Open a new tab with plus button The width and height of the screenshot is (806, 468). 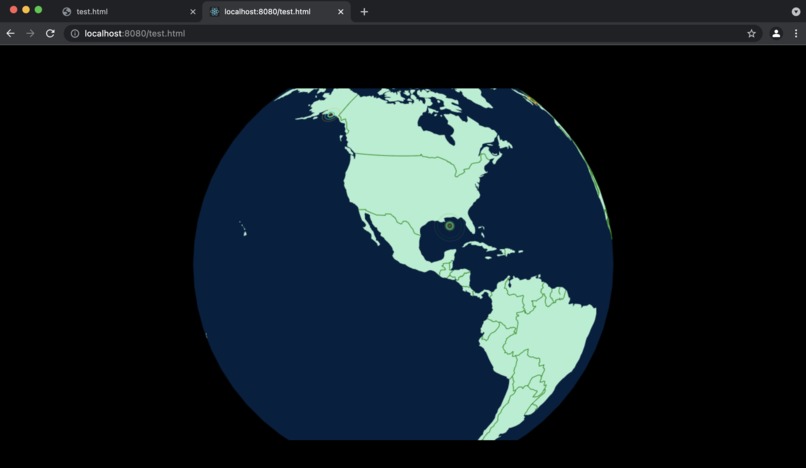tap(364, 11)
